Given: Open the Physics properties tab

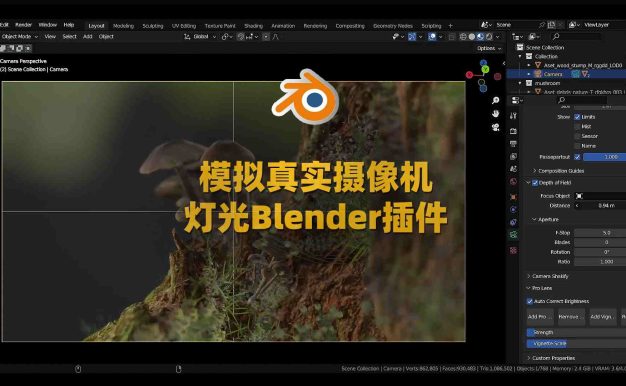Looking at the screenshot, I should click(513, 210).
